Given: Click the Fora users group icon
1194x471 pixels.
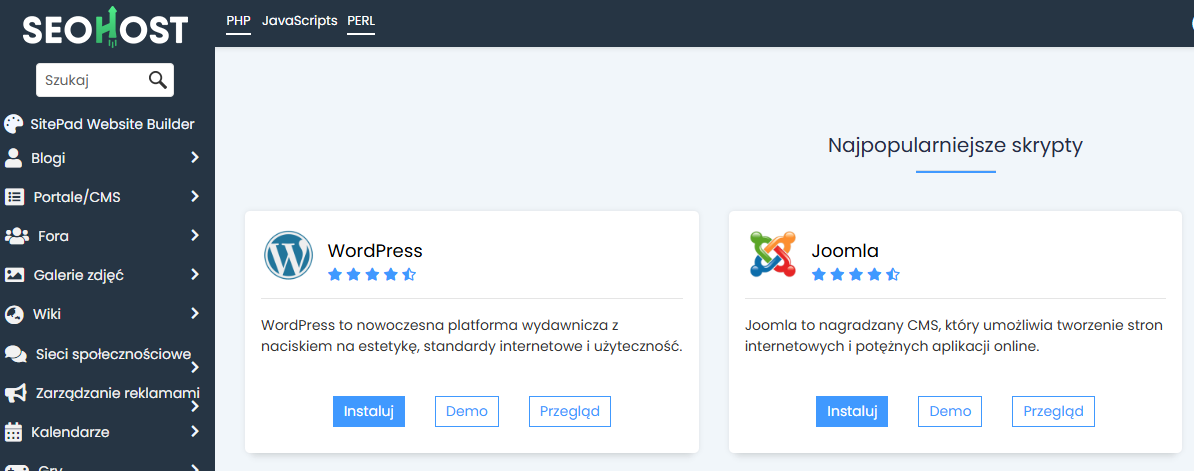Looking at the screenshot, I should (17, 236).
